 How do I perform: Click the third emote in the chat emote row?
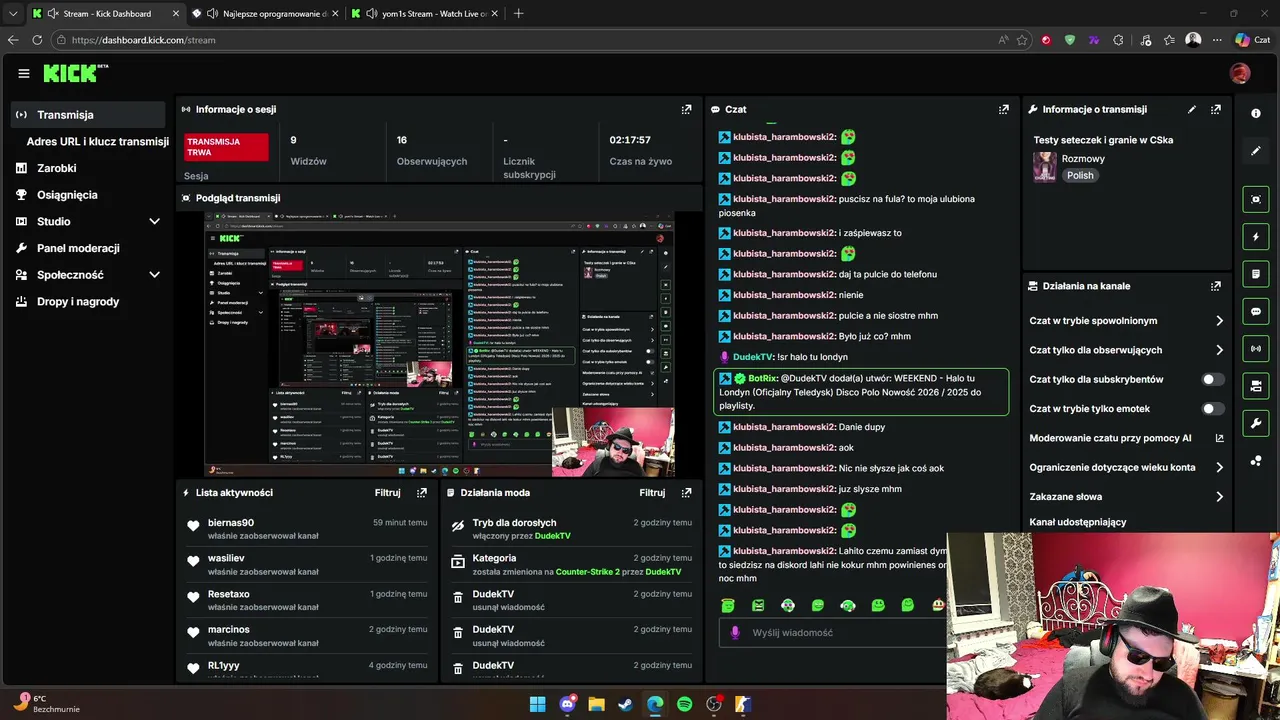pos(788,605)
